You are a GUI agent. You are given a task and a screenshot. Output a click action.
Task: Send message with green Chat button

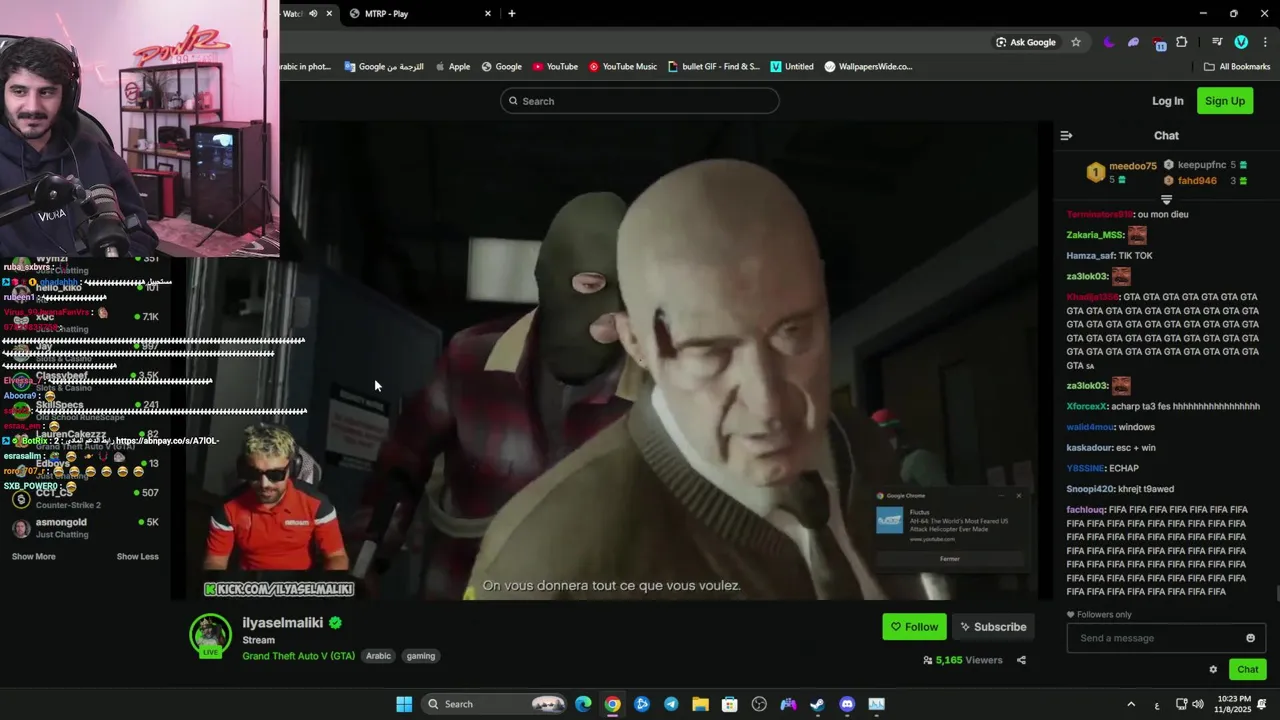click(x=1248, y=670)
